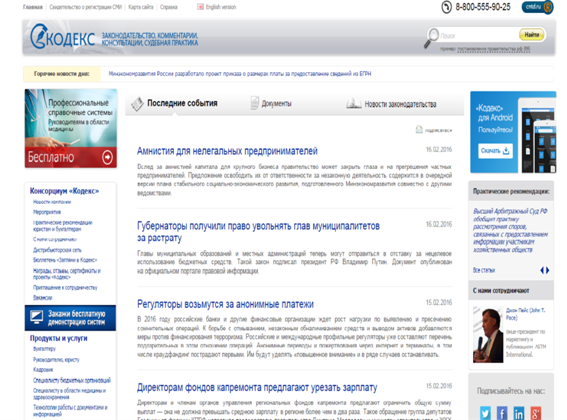The width and height of the screenshot is (567, 420).
Task: Click the Кодекс для Android banner image
Action: (x=513, y=132)
